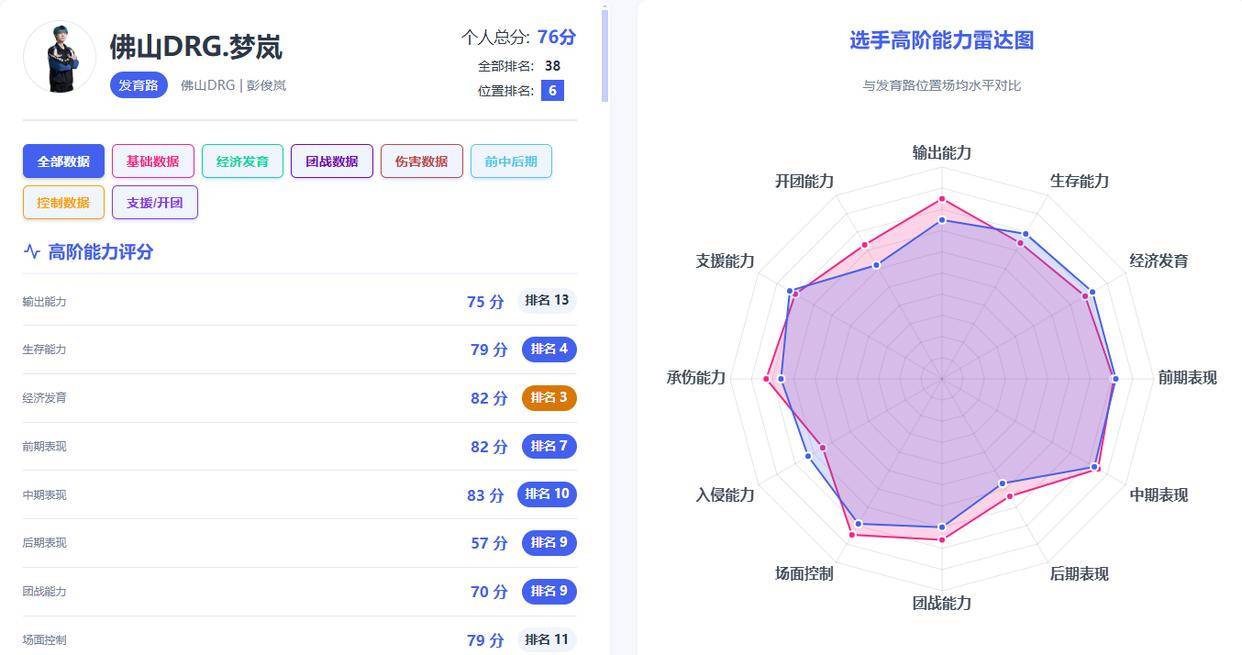
Task: Click the 76分 personal total score
Action: 559,37
